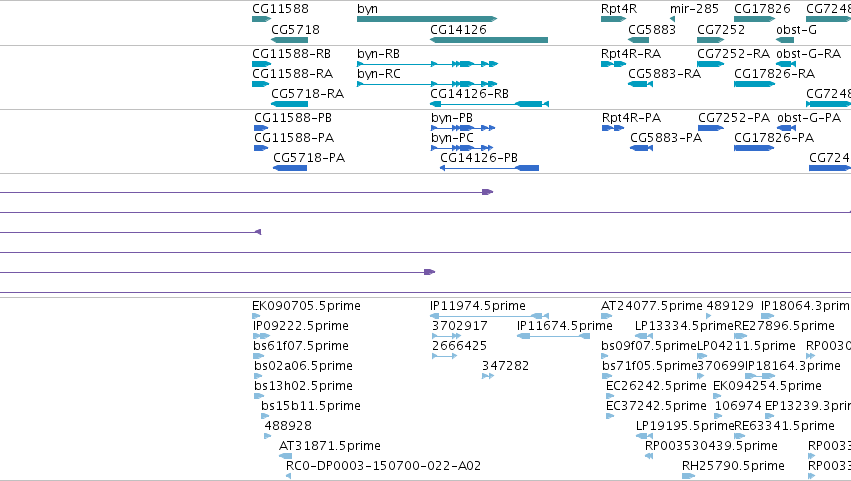This screenshot has height=481, width=851.
Task: Select EST LP19195.5prime
Action: 685,426
